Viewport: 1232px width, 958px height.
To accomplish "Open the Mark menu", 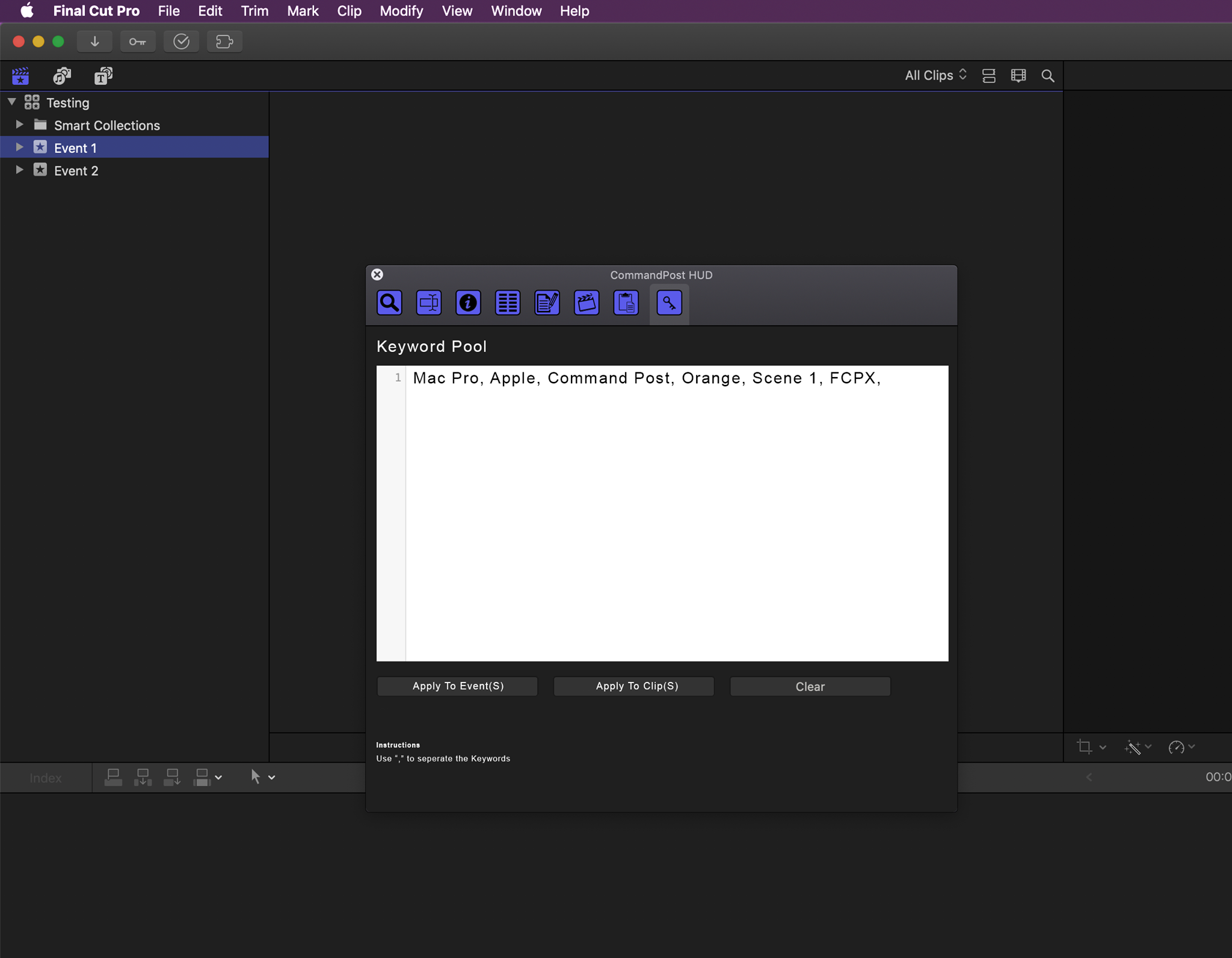I will pyautogui.click(x=303, y=11).
